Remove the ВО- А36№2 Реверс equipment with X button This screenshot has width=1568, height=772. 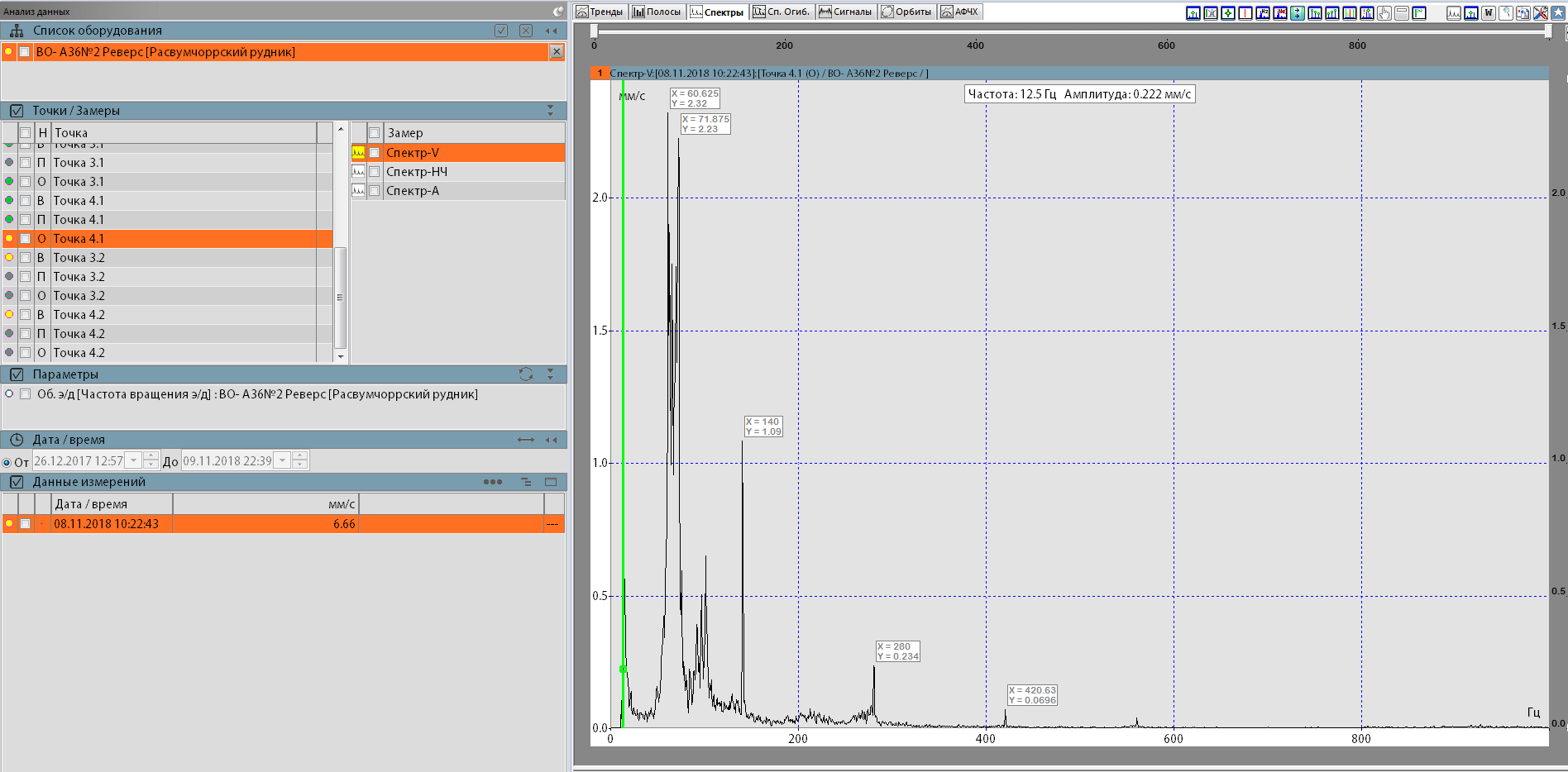point(557,52)
